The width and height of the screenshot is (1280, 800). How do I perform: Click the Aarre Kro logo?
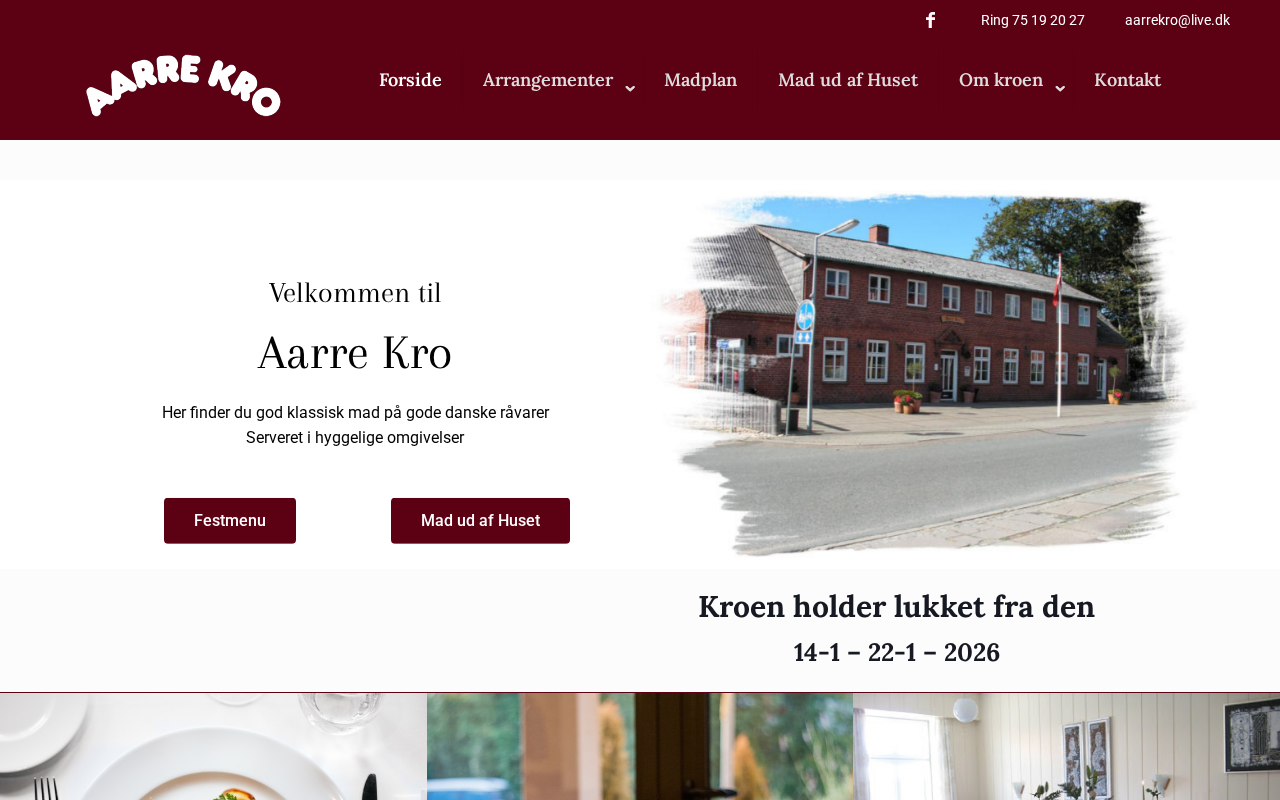point(184,86)
